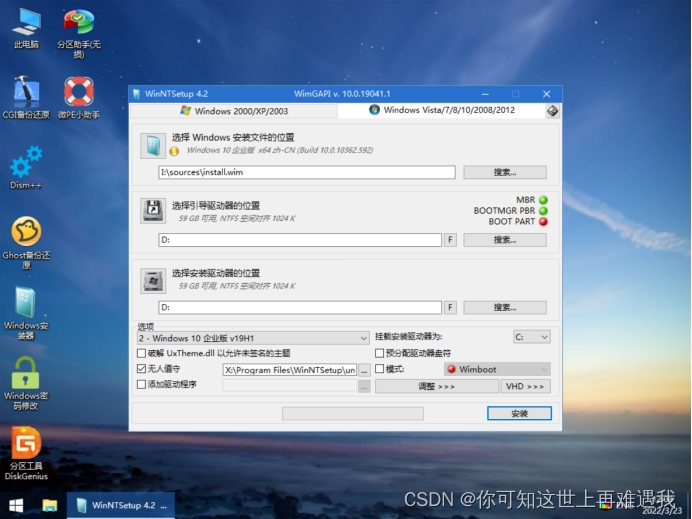The image size is (692, 519).
Task: Click the BOOT PART red status light
Action: click(543, 222)
